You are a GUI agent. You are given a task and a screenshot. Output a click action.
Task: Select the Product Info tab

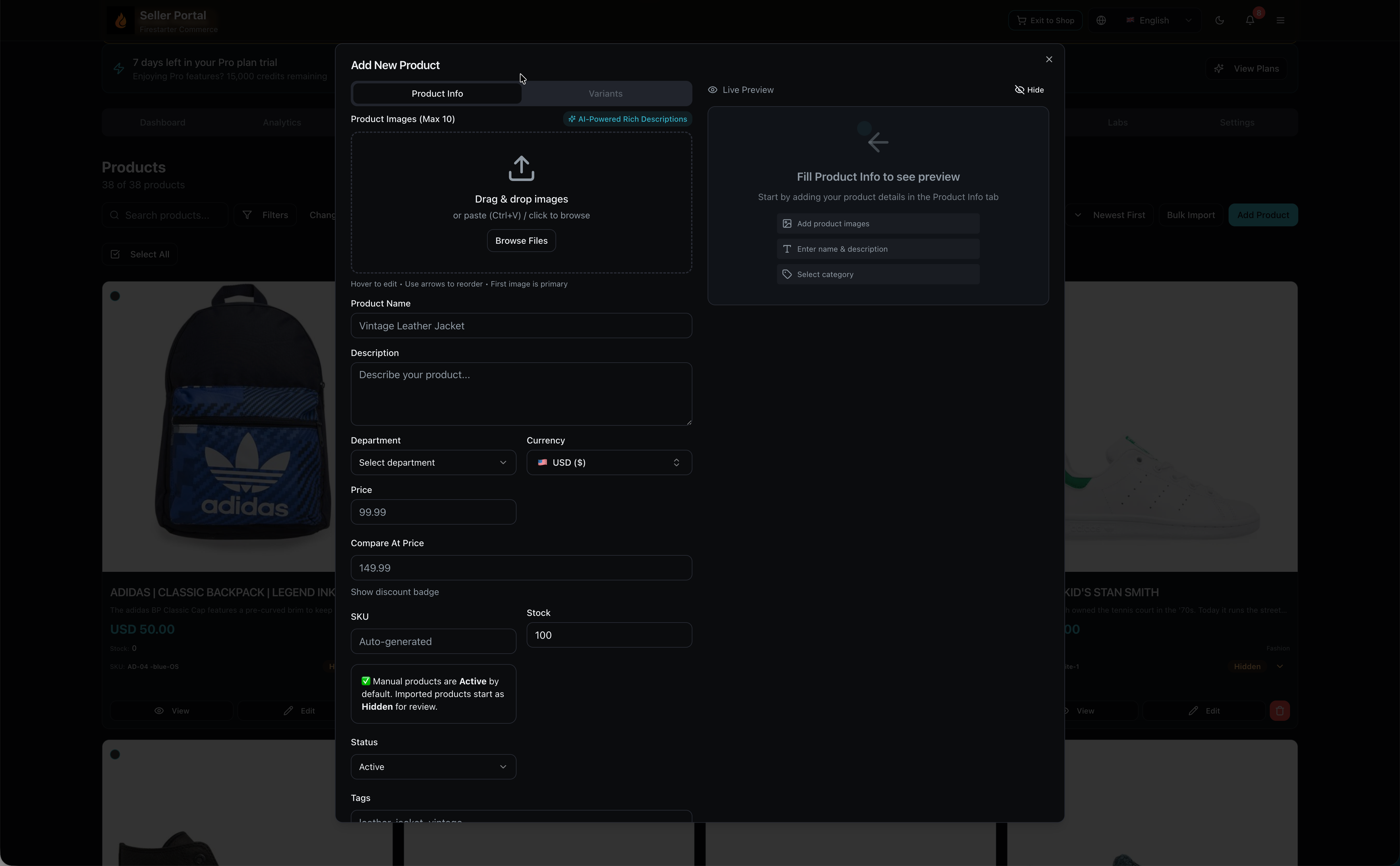tap(437, 94)
